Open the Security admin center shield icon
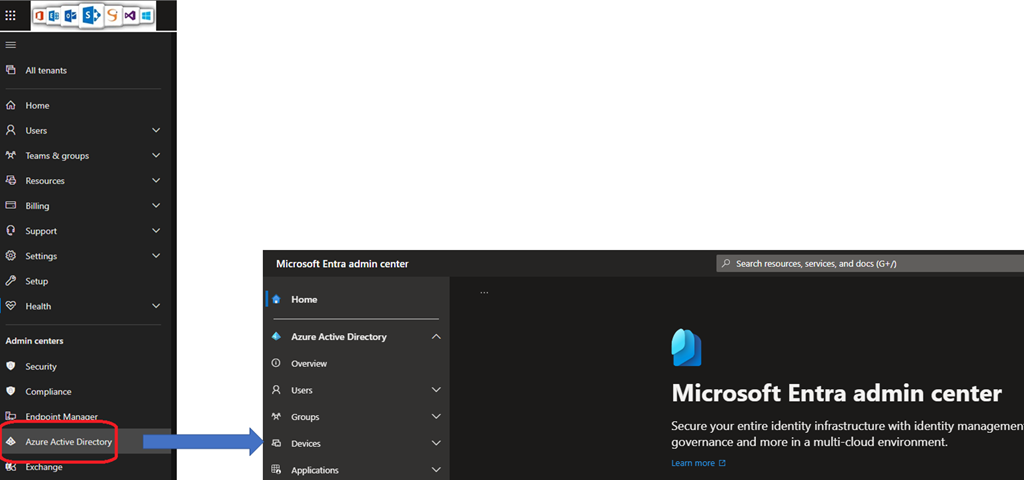This screenshot has width=1024, height=480. (x=11, y=367)
